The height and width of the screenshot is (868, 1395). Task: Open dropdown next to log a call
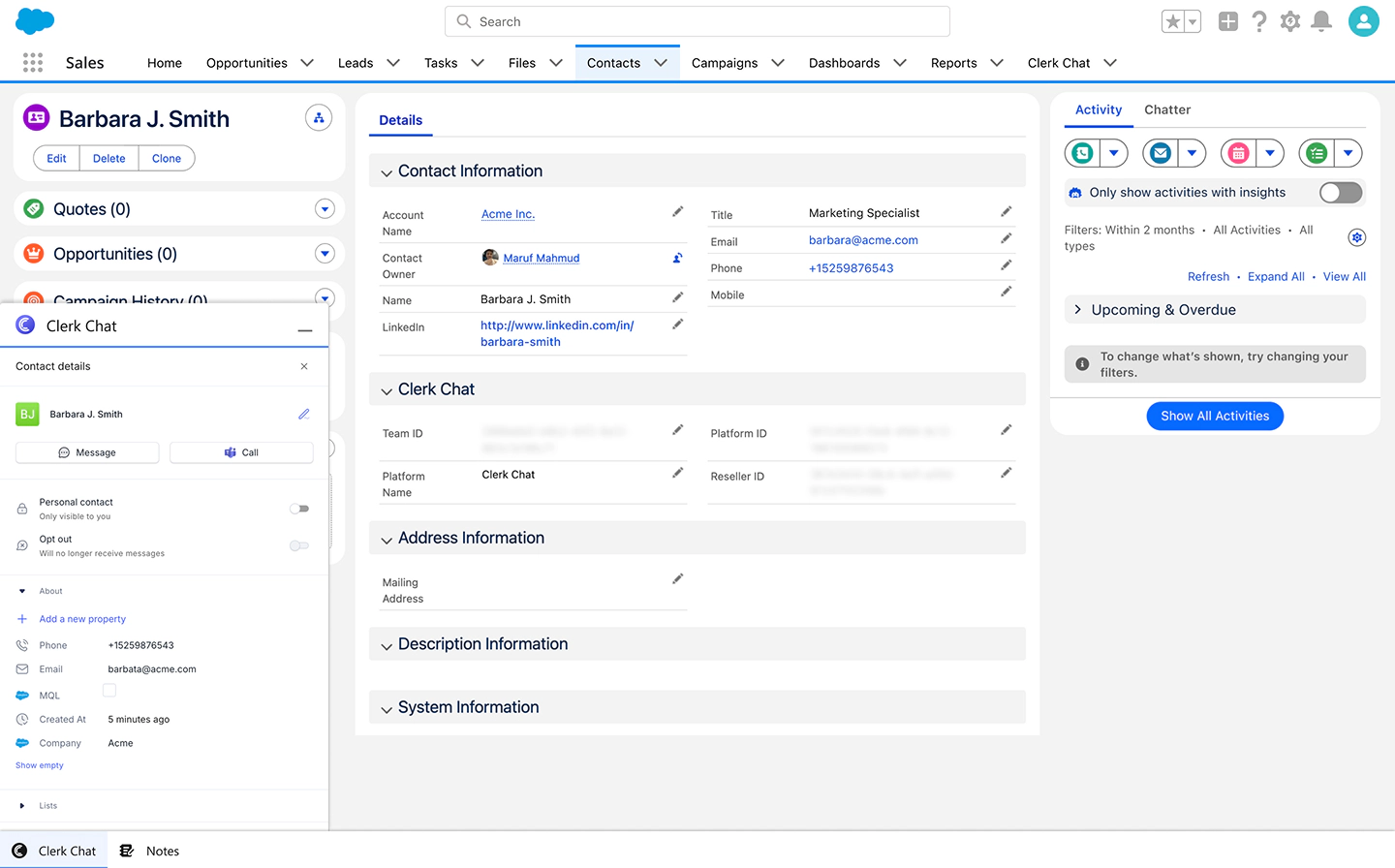tap(1114, 153)
